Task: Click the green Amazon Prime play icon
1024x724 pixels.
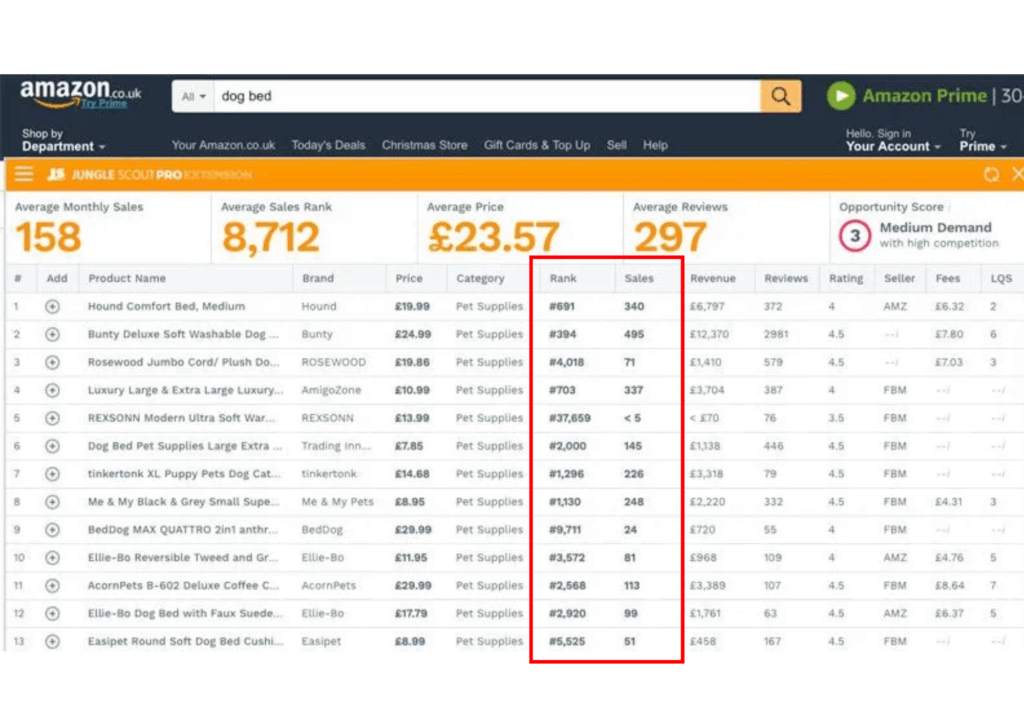Action: [x=841, y=96]
